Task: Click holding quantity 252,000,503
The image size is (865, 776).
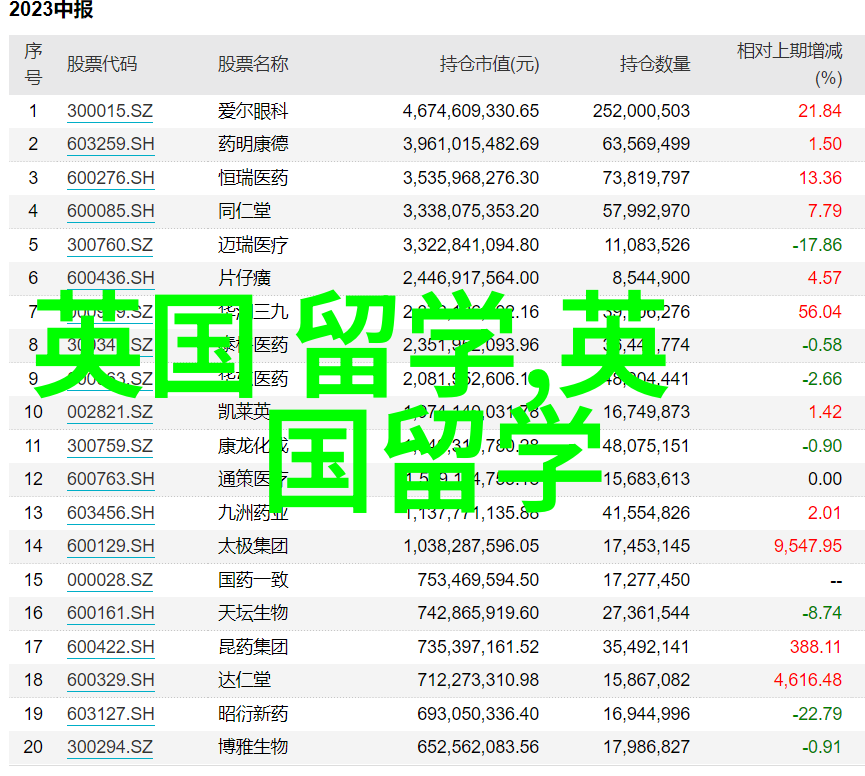Action: point(642,111)
